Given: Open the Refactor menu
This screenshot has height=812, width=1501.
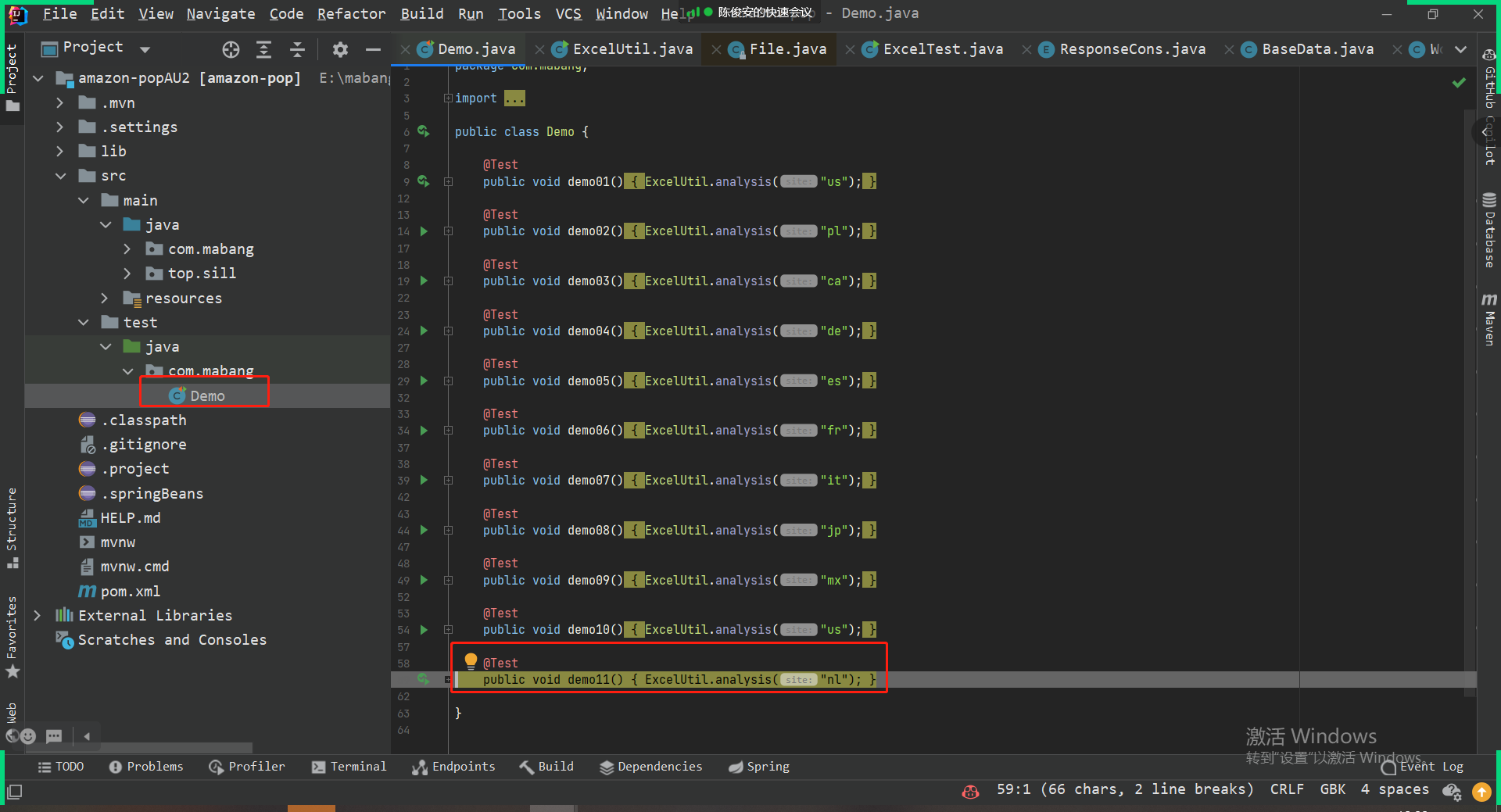Looking at the screenshot, I should pos(351,14).
